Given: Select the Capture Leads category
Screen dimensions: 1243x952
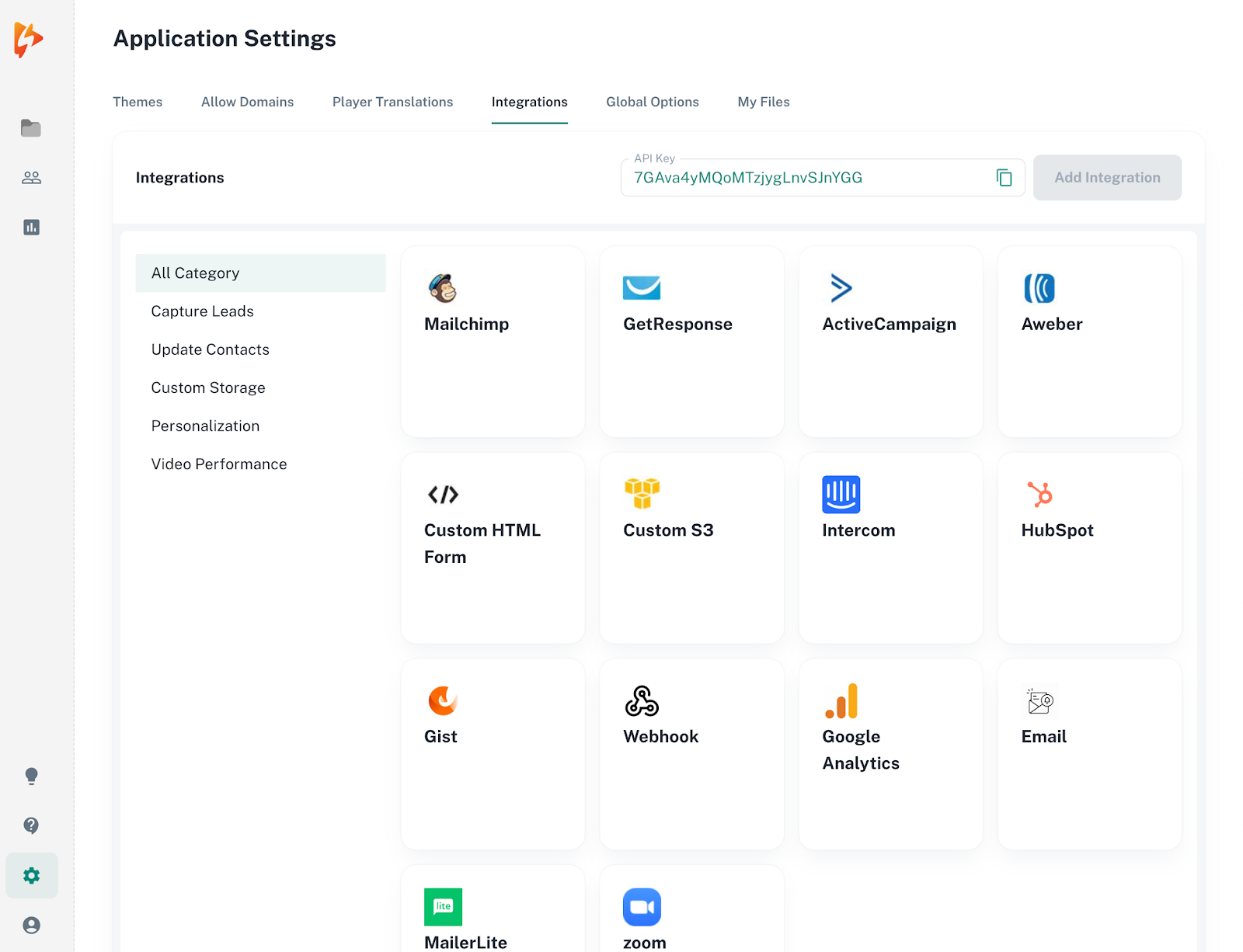Looking at the screenshot, I should pyautogui.click(x=202, y=311).
